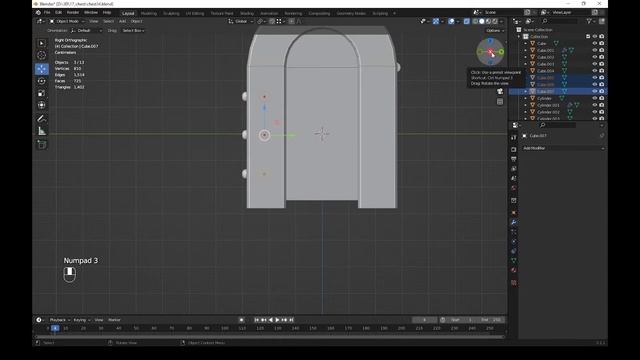Open the Select Box drag dropdown
Image resolution: width=640 pixels, height=360 pixels.
coord(133,31)
